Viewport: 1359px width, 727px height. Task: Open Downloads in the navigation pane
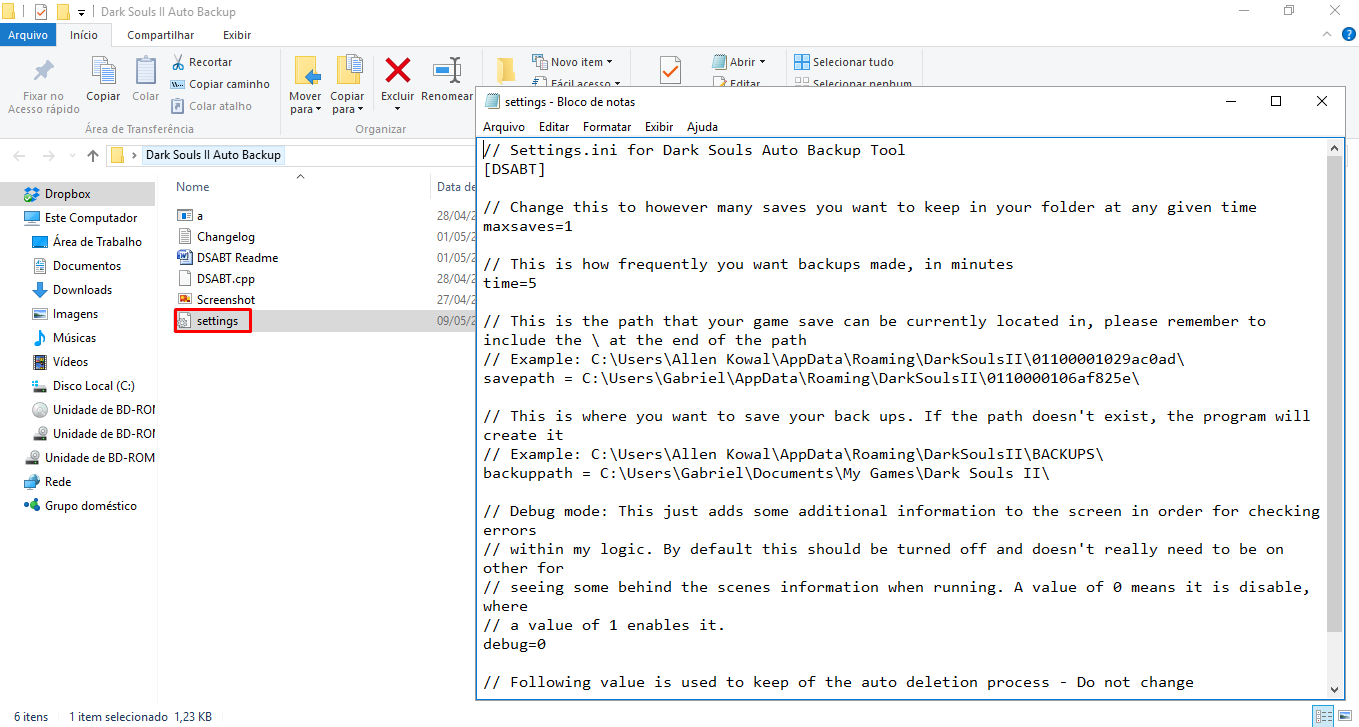[82, 290]
